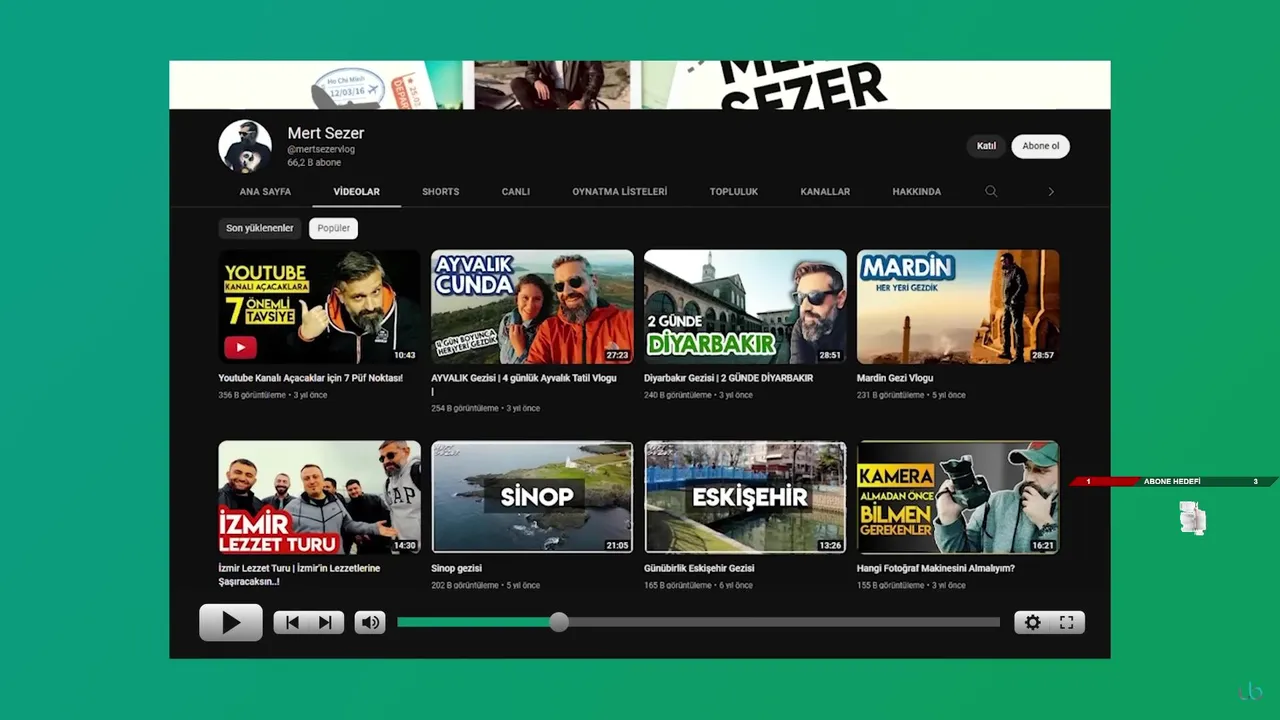Click the 202 B görüntüleme text

tap(465, 585)
